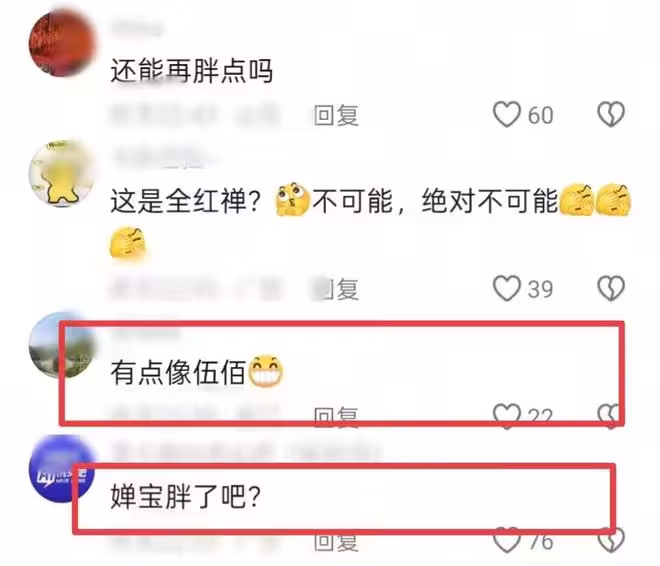Screen dimensions: 660x566
Task: Tap the comment text '还能再胖点吗'
Action: coord(192,71)
